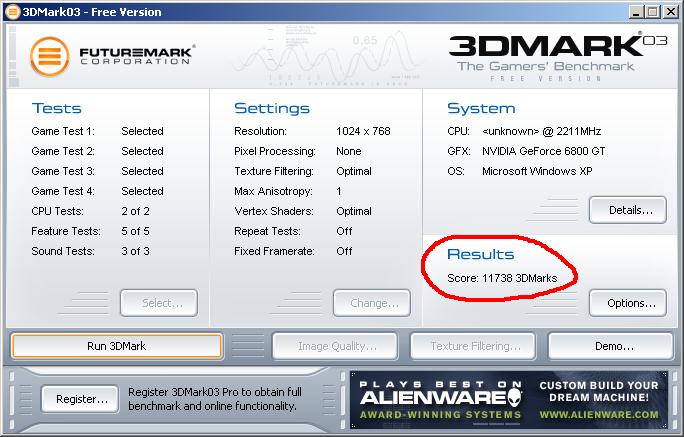
Task: Close the 3DMark03 window
Action: coord(671,11)
